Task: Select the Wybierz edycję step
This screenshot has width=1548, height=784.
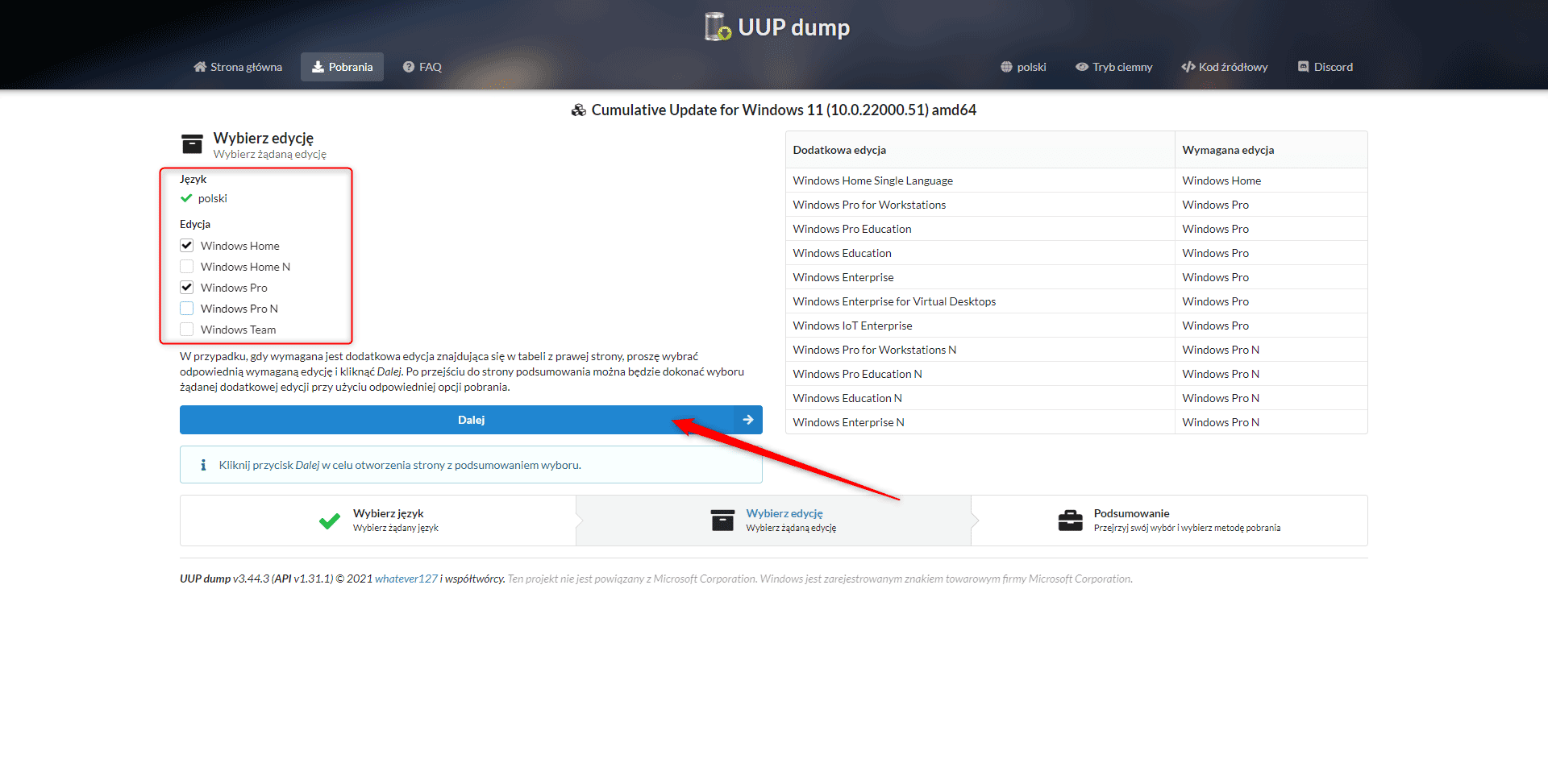Action: (x=774, y=521)
